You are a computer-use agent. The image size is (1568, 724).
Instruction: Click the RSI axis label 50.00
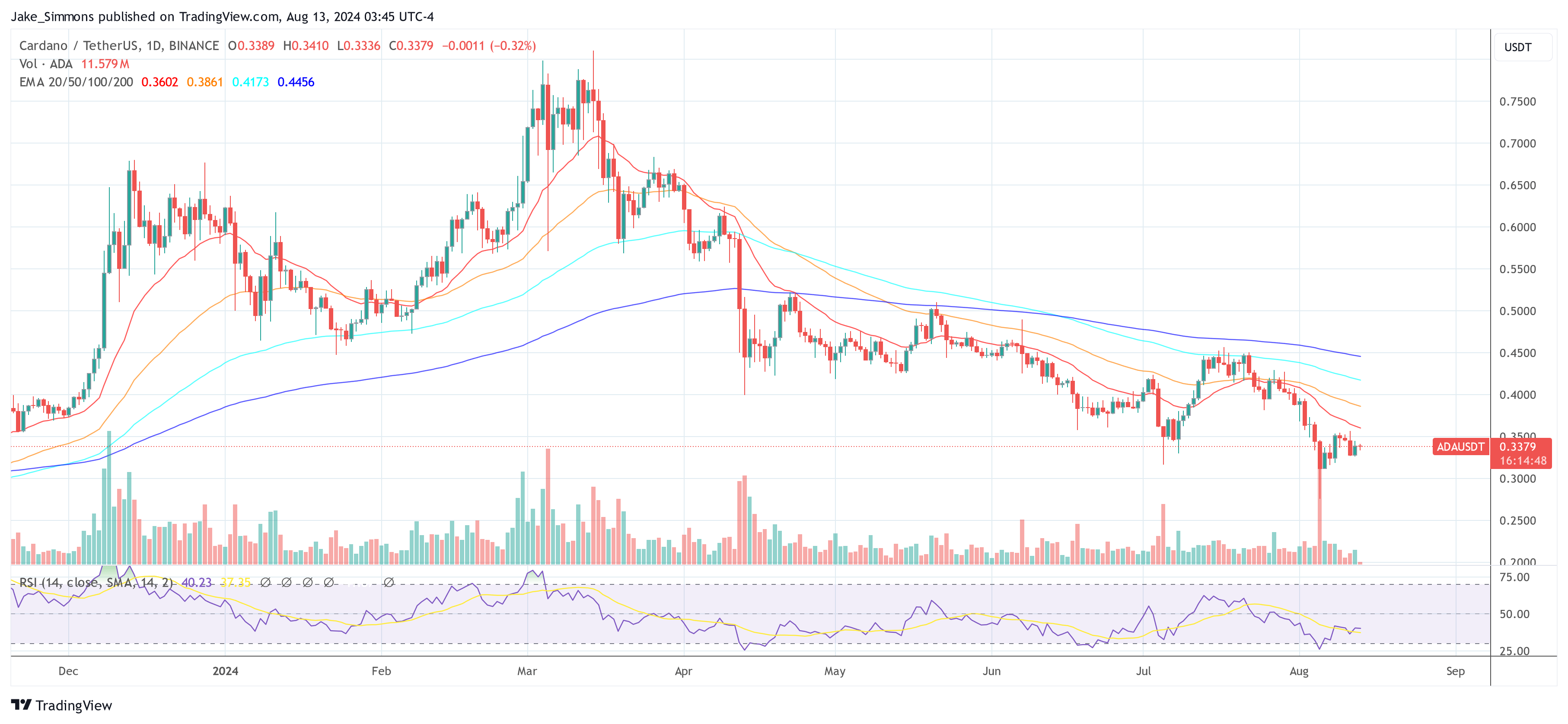[1514, 614]
